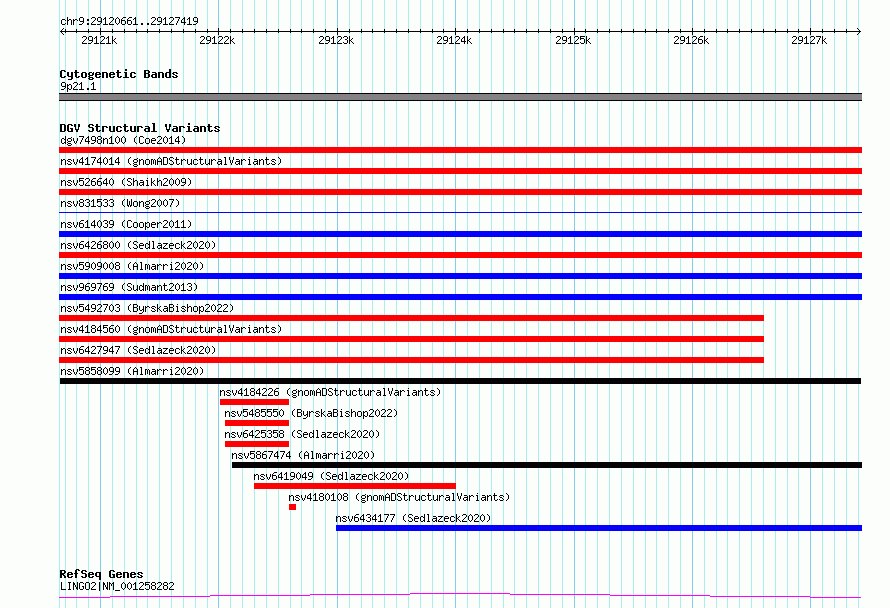Select nsv6426800 (Sedlazeck2020) variant label
The width and height of the screenshot is (890, 608).
point(138,245)
